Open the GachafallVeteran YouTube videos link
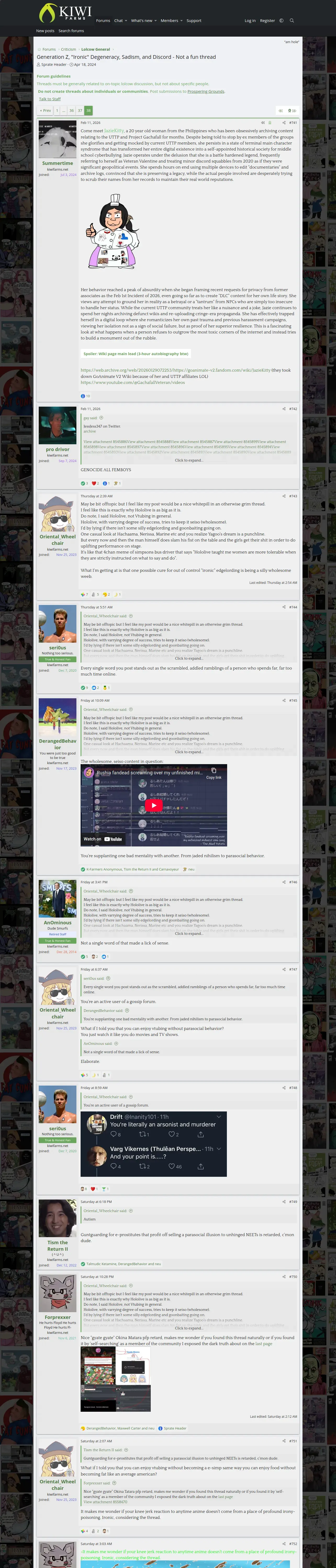 (x=132, y=382)
